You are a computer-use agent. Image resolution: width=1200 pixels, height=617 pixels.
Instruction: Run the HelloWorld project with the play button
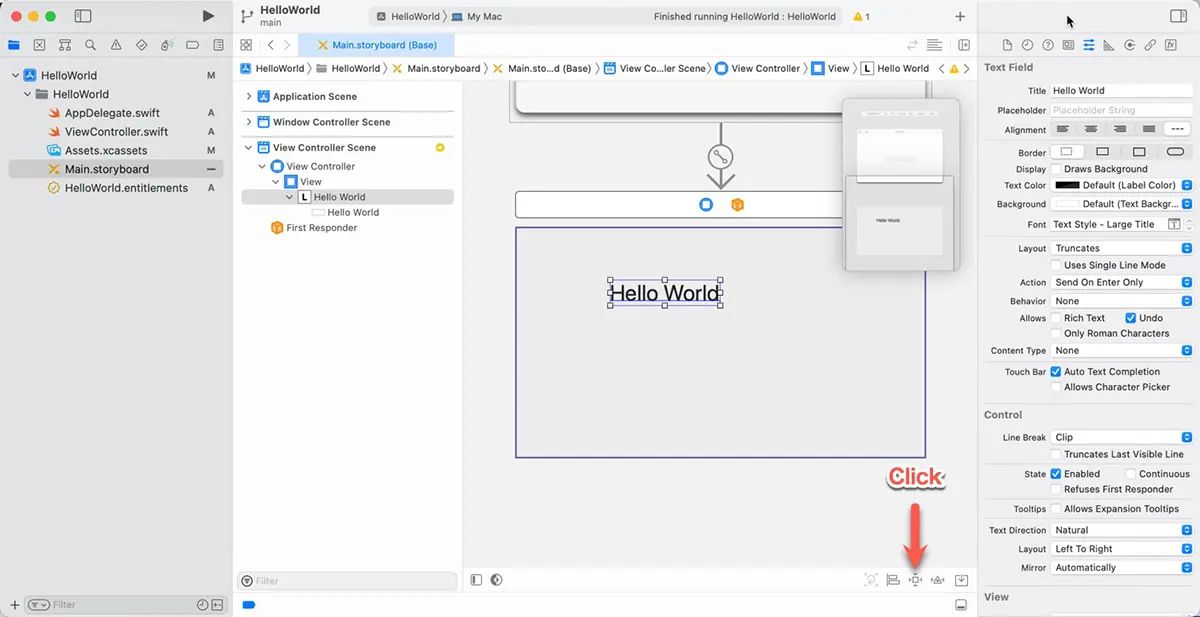(x=208, y=16)
